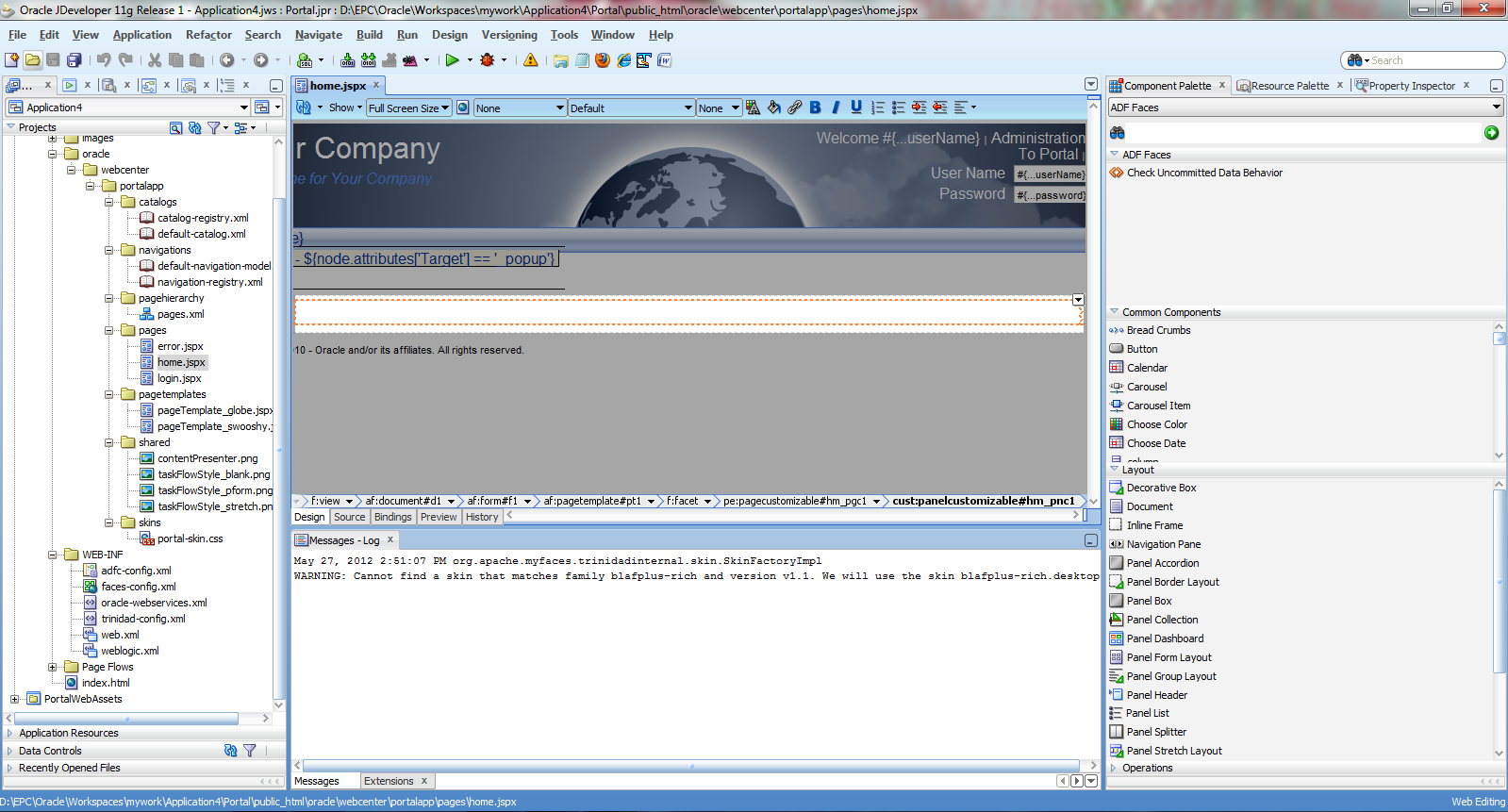The image size is (1508, 812).
Task: Toggle Italic formatting
Action: click(x=836, y=108)
